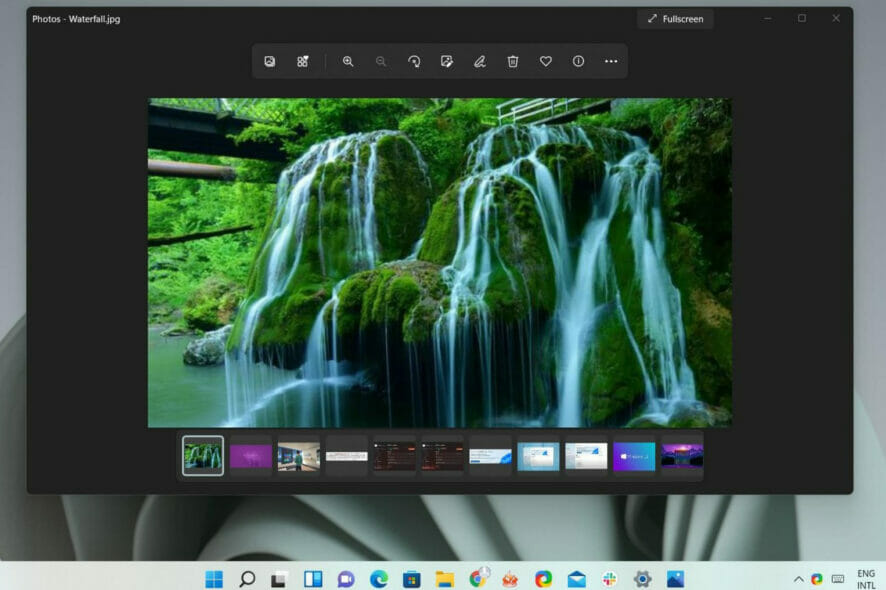Open the thumbnail of person facing screens
886x590 pixels.
(299, 457)
